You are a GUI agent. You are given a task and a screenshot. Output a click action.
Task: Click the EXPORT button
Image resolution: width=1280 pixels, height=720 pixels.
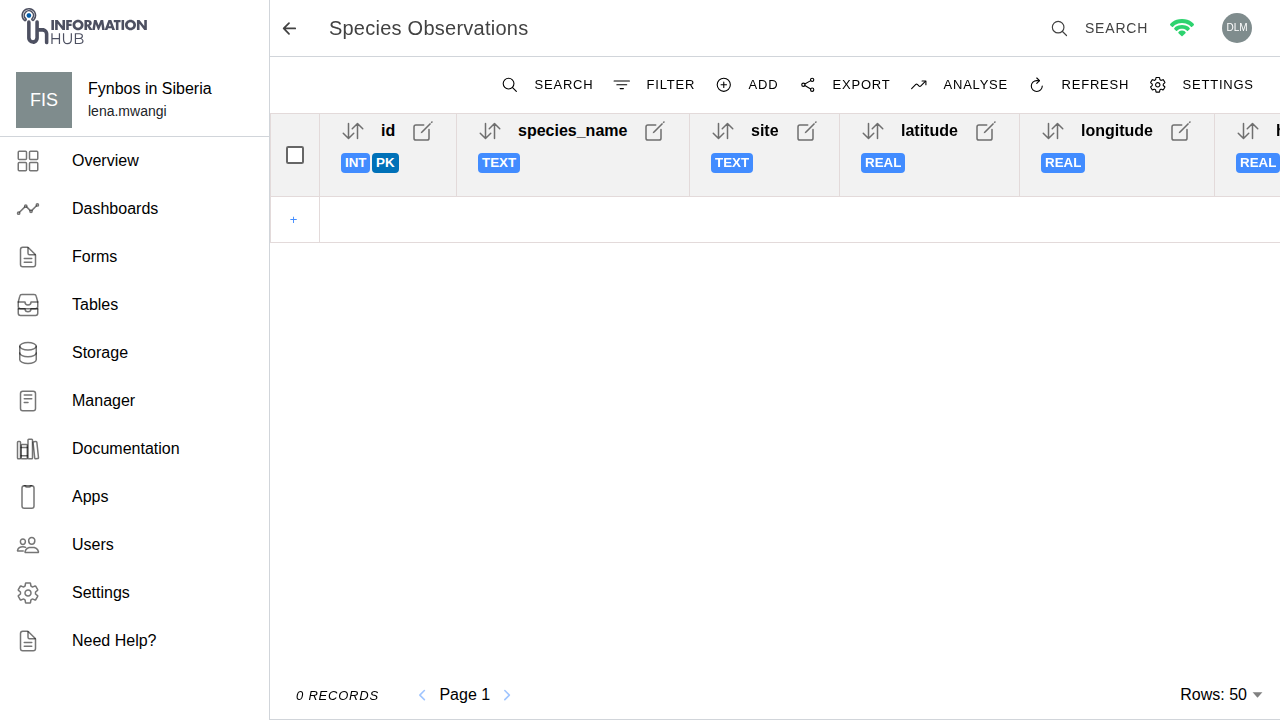(845, 85)
